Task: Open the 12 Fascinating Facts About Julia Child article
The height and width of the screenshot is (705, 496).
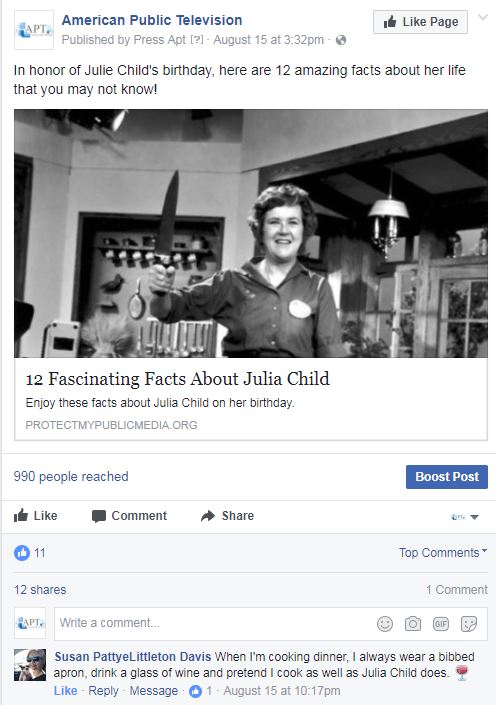Action: [x=178, y=379]
